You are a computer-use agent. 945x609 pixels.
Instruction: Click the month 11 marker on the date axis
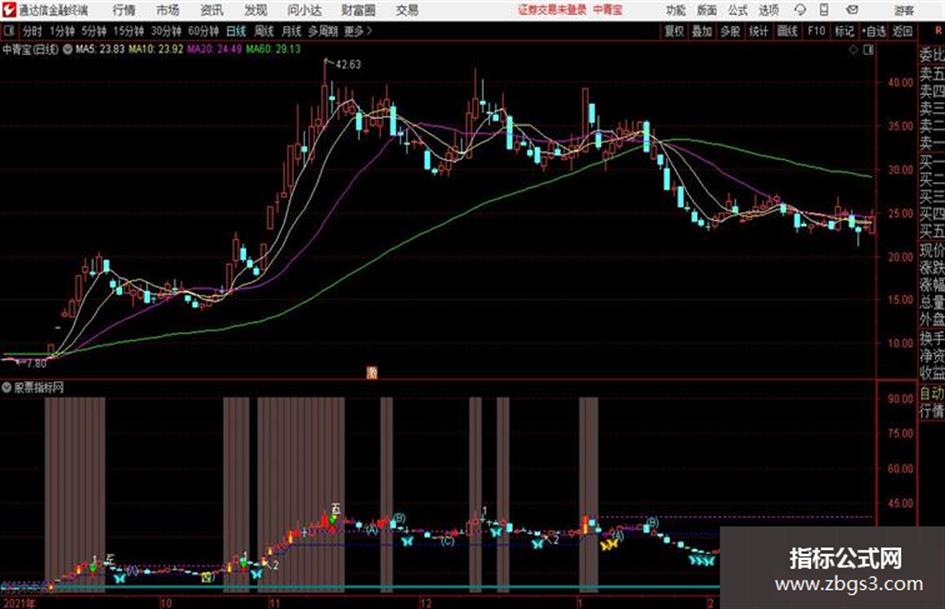pyautogui.click(x=274, y=603)
